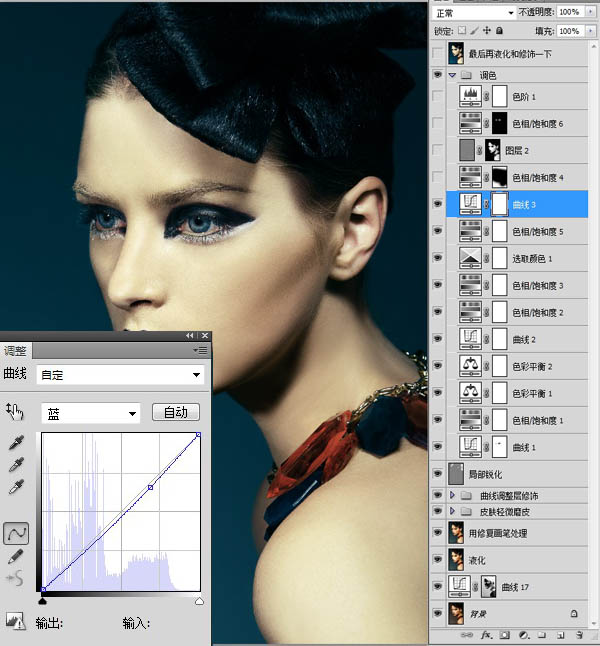The image size is (600, 646).
Task: Click the lock icon on 背景 layer
Action: pos(574,614)
